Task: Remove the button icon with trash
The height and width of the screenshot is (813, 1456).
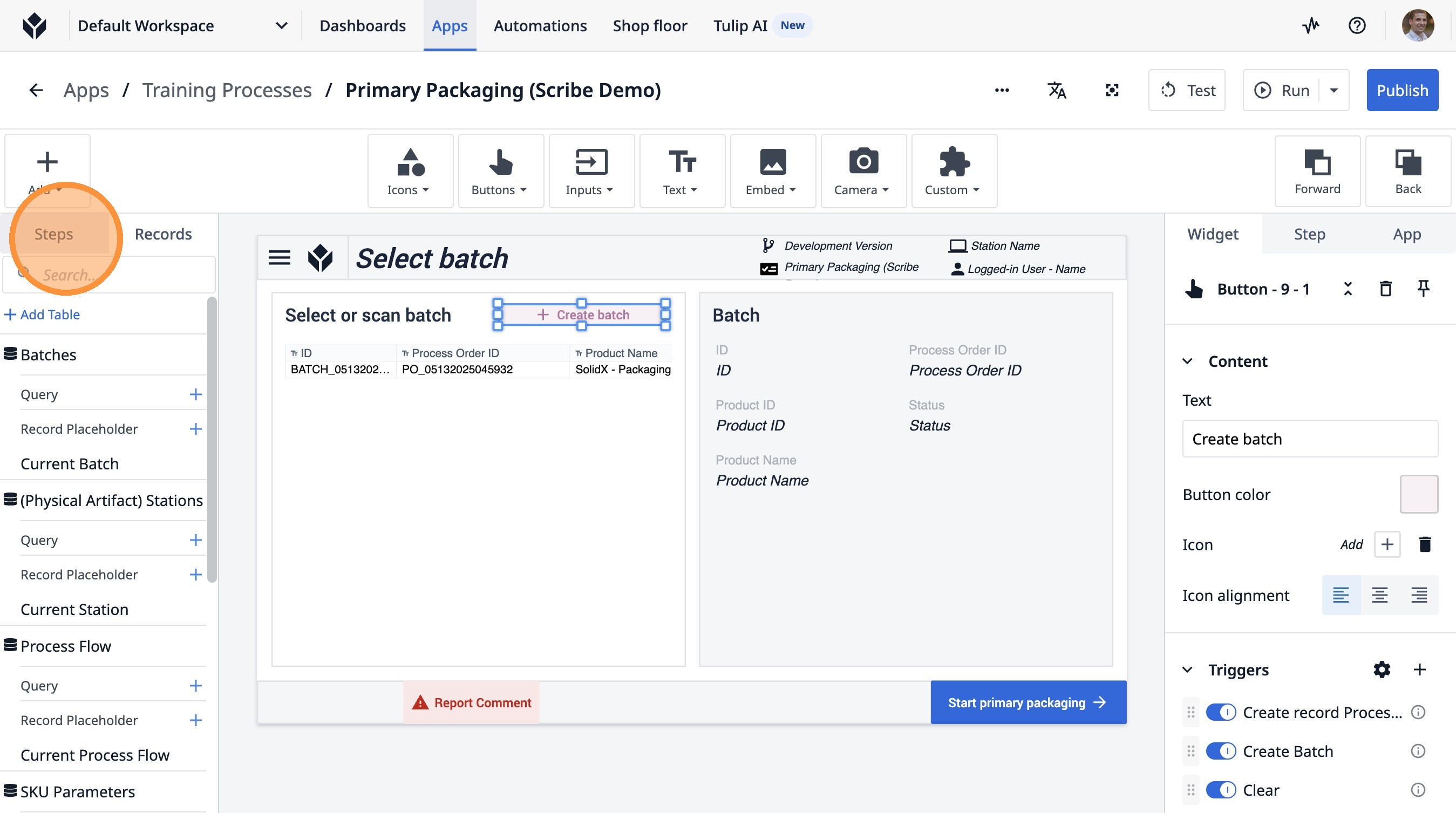Action: click(x=1424, y=544)
